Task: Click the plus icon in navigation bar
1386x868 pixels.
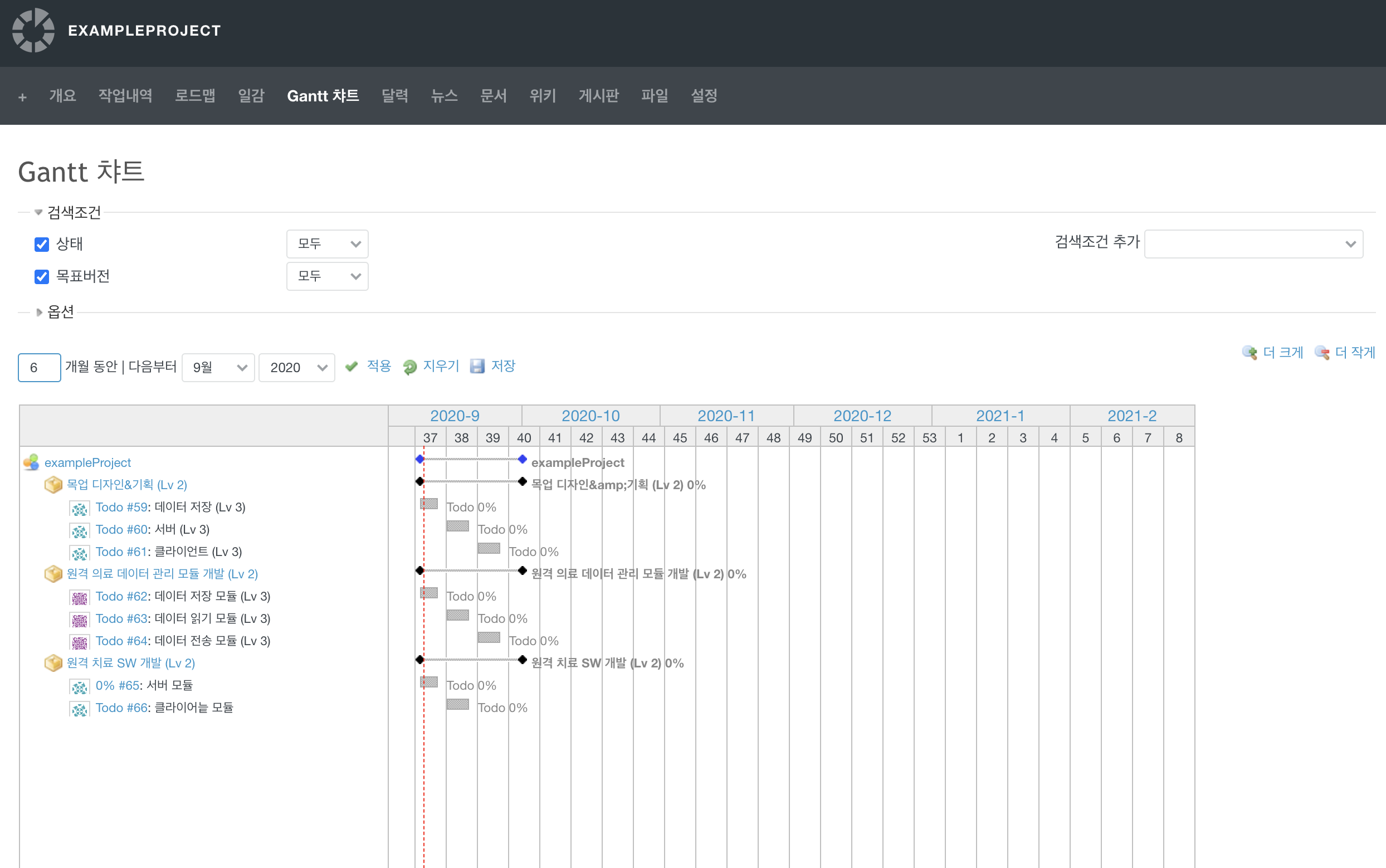Action: (x=22, y=97)
